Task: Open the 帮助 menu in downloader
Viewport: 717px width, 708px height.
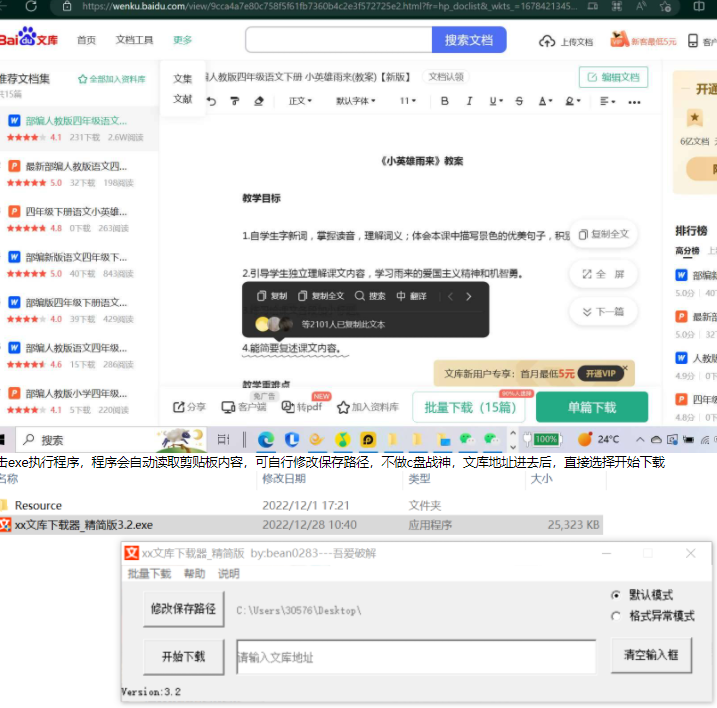Action: 194,574
